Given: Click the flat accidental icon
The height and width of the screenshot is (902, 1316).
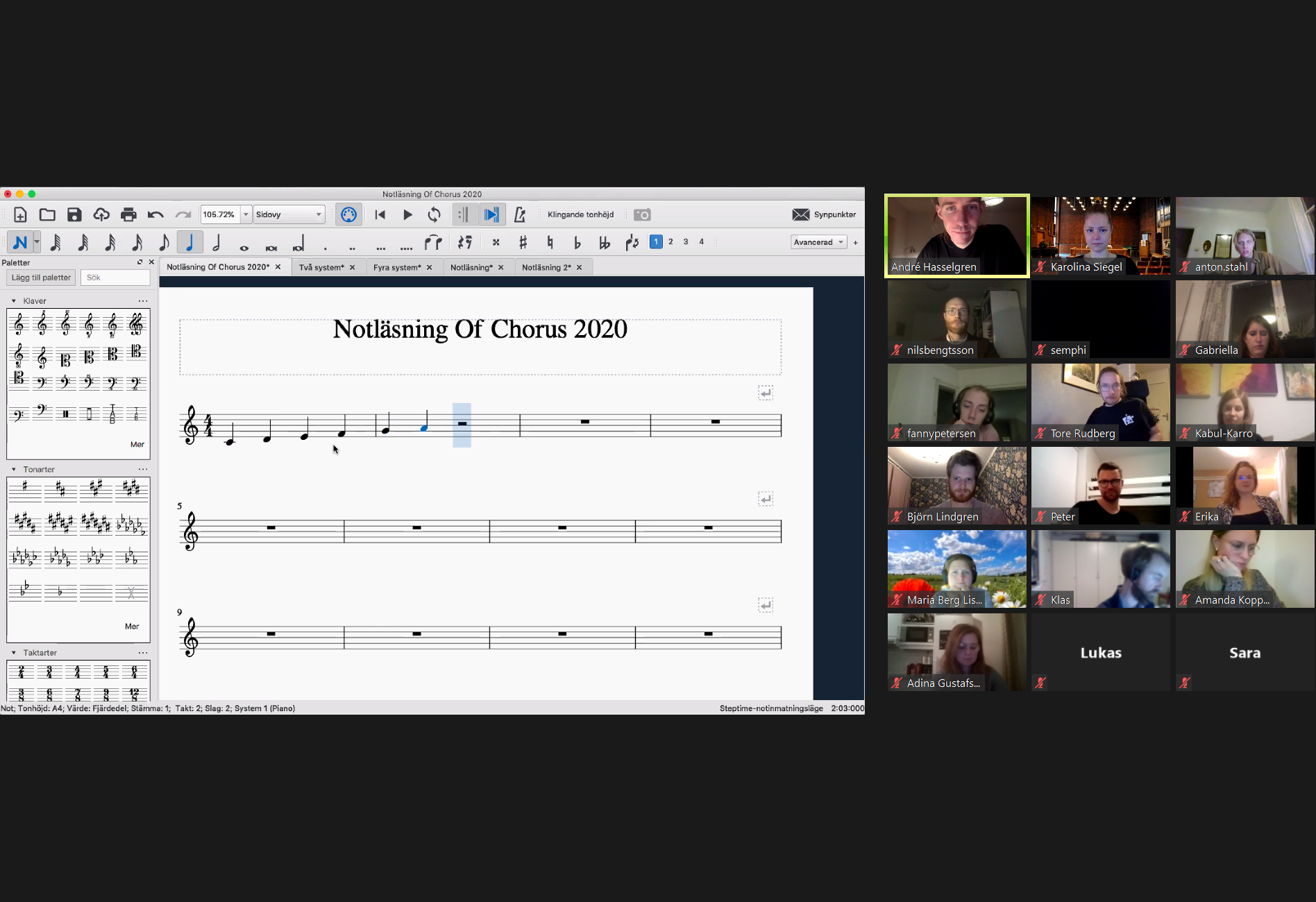Looking at the screenshot, I should 577,242.
